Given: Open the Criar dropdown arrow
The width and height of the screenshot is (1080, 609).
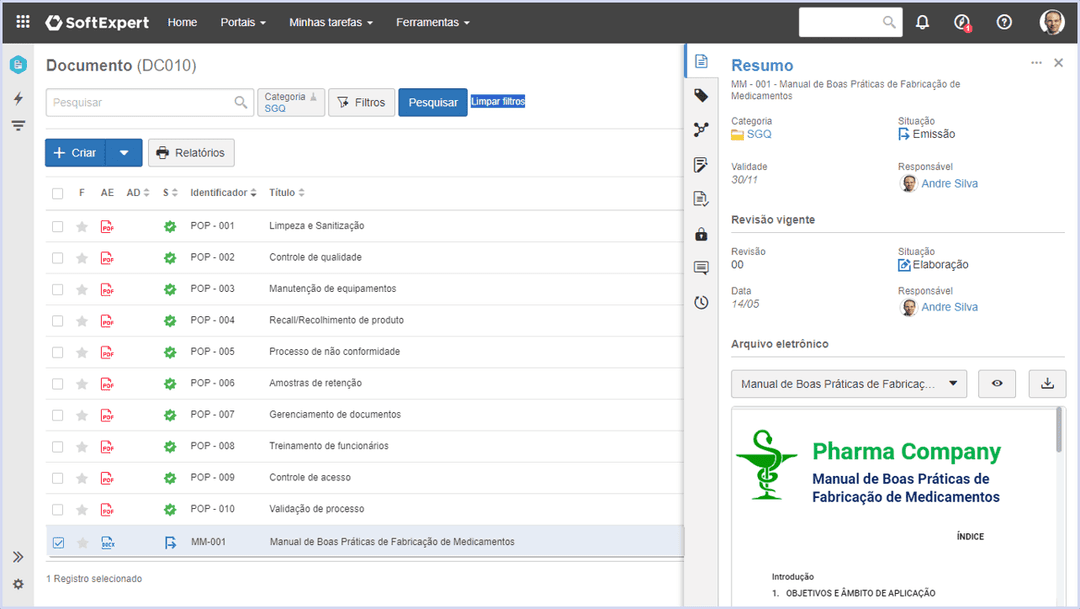Looking at the screenshot, I should click(124, 153).
